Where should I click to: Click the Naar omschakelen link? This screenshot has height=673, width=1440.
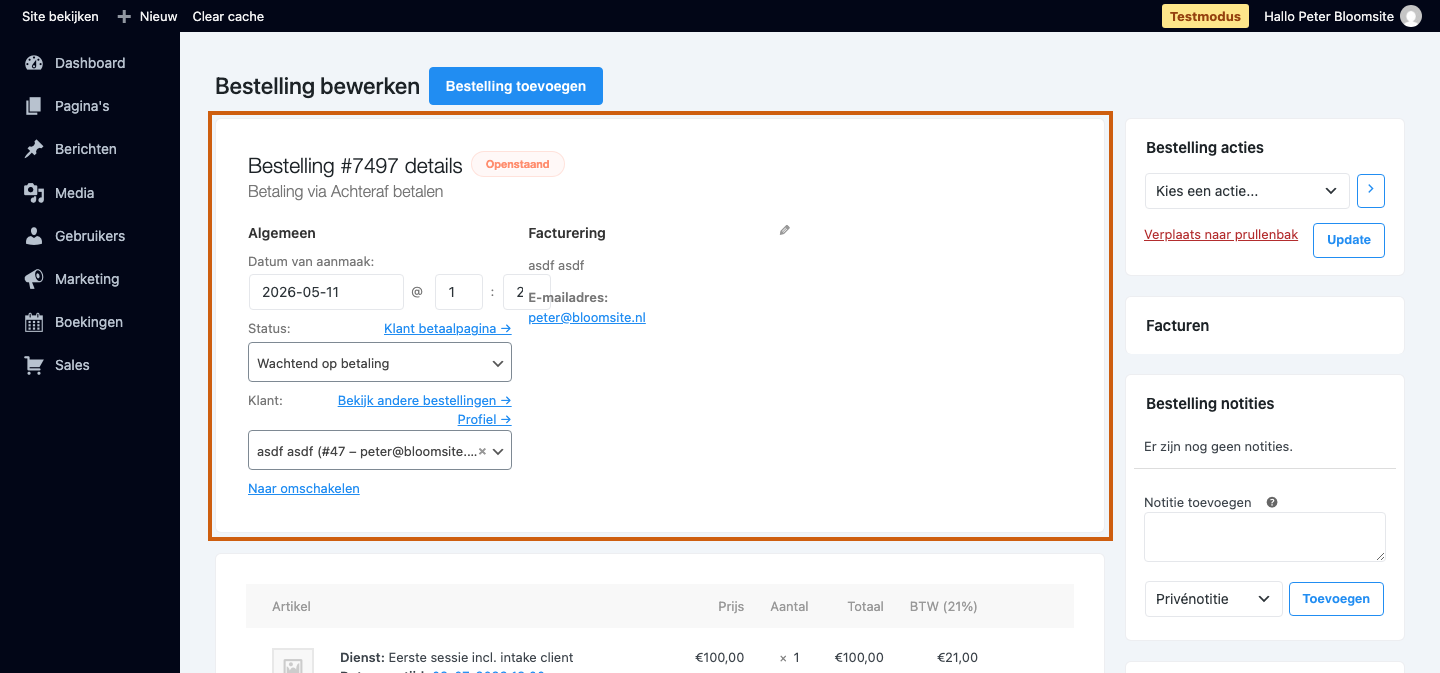[304, 488]
